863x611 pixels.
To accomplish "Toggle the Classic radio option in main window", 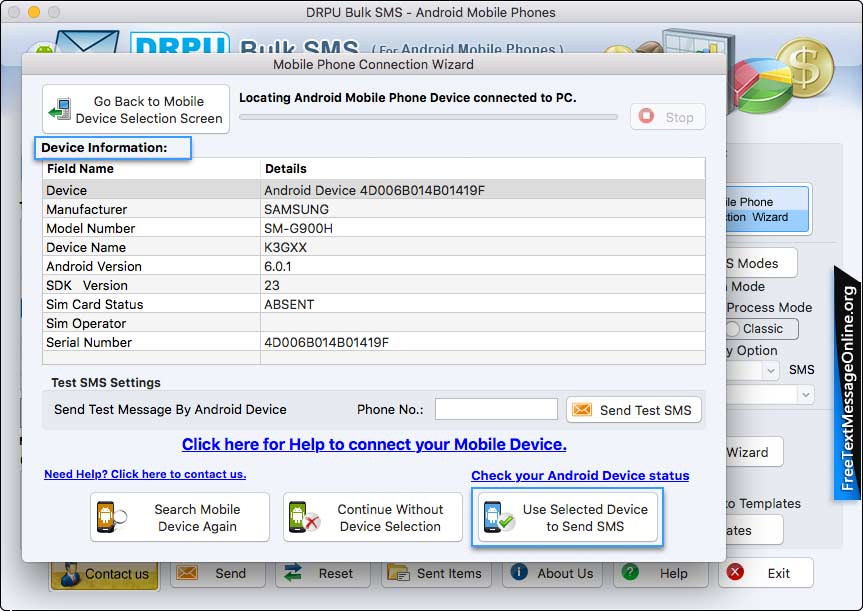I will pyautogui.click(x=733, y=329).
